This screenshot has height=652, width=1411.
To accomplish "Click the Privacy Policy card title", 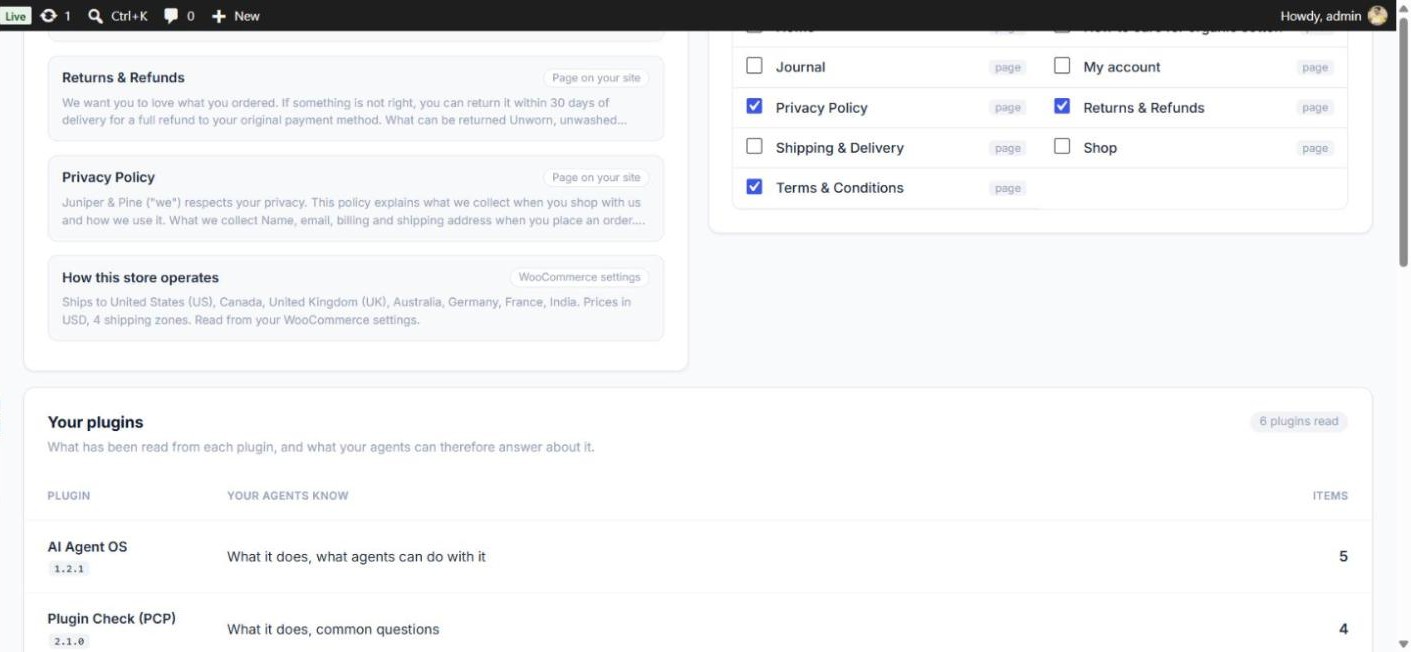I will click(x=108, y=177).
